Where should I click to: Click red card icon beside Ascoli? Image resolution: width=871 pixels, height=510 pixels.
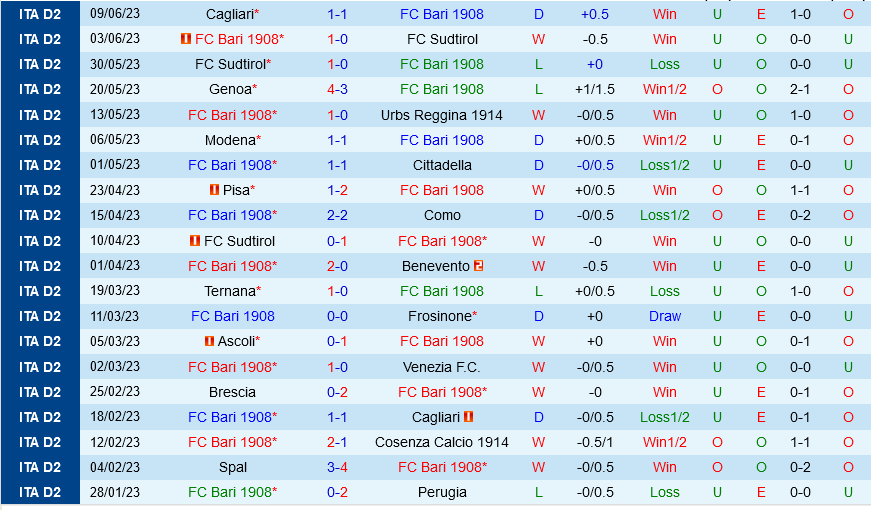209,341
